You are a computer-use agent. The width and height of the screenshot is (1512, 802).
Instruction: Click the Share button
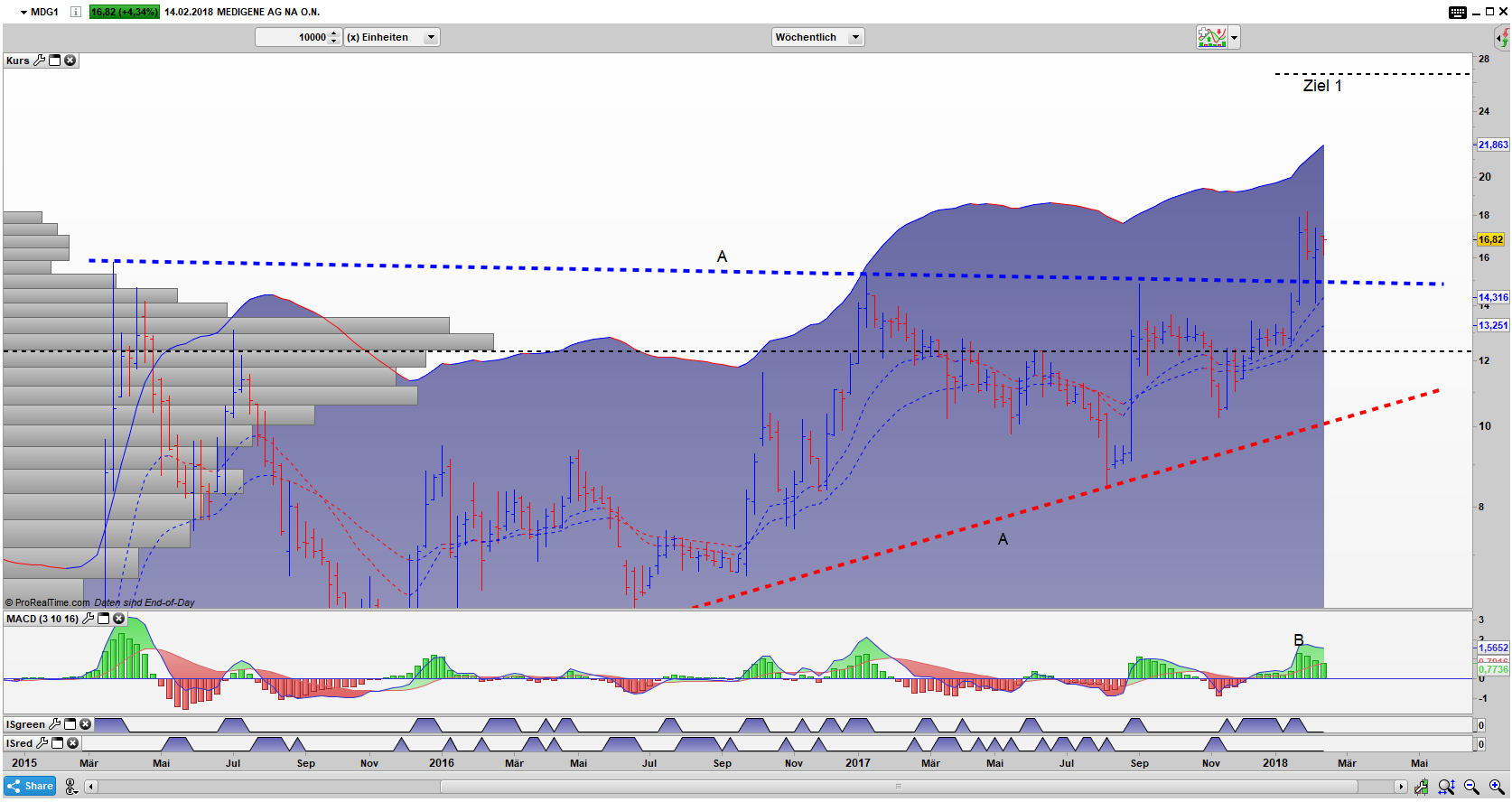tap(30, 786)
